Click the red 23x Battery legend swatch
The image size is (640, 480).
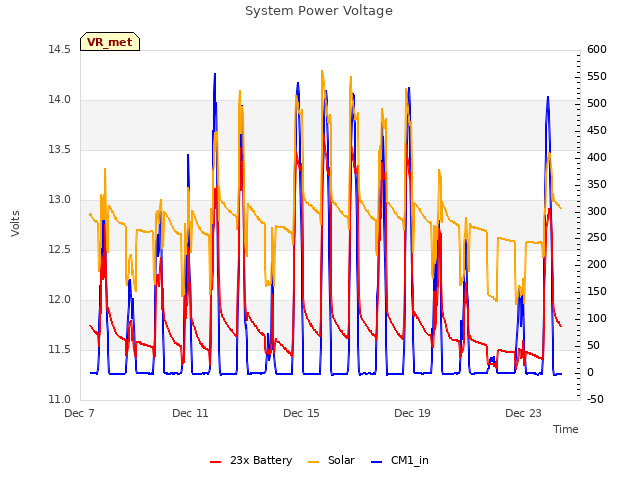click(x=216, y=462)
